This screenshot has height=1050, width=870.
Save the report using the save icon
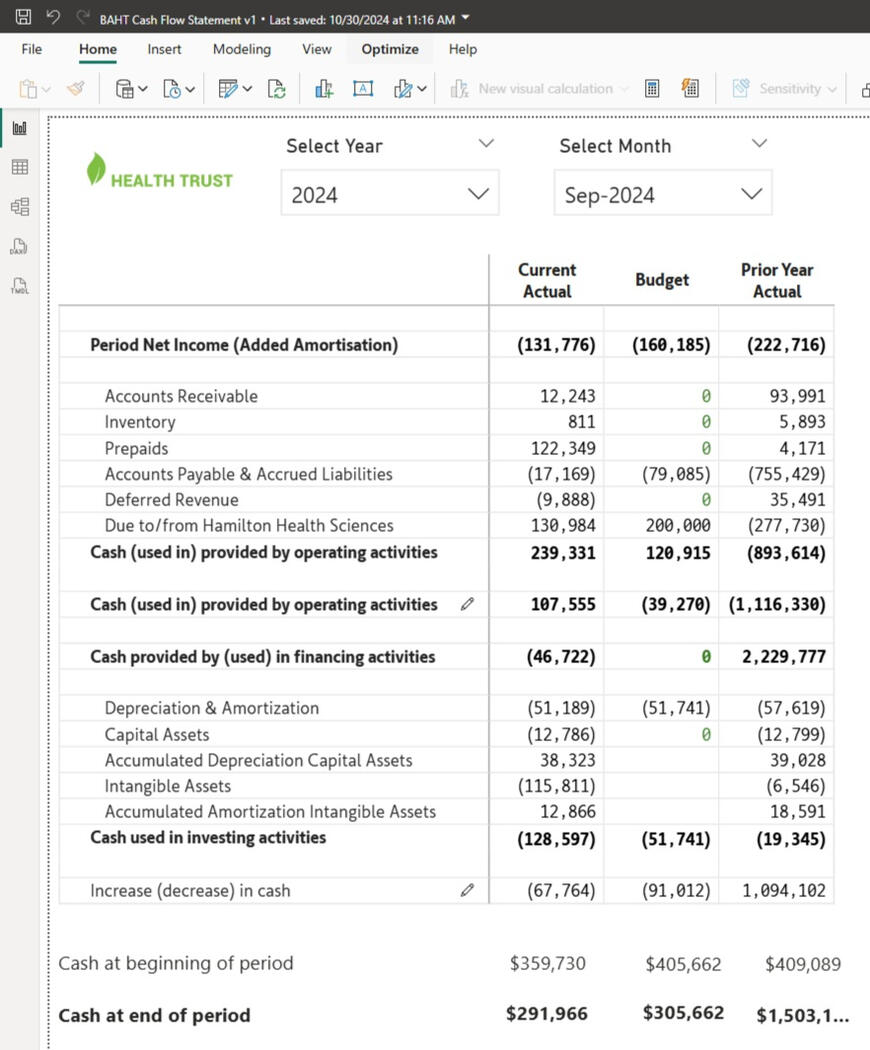pos(22,15)
